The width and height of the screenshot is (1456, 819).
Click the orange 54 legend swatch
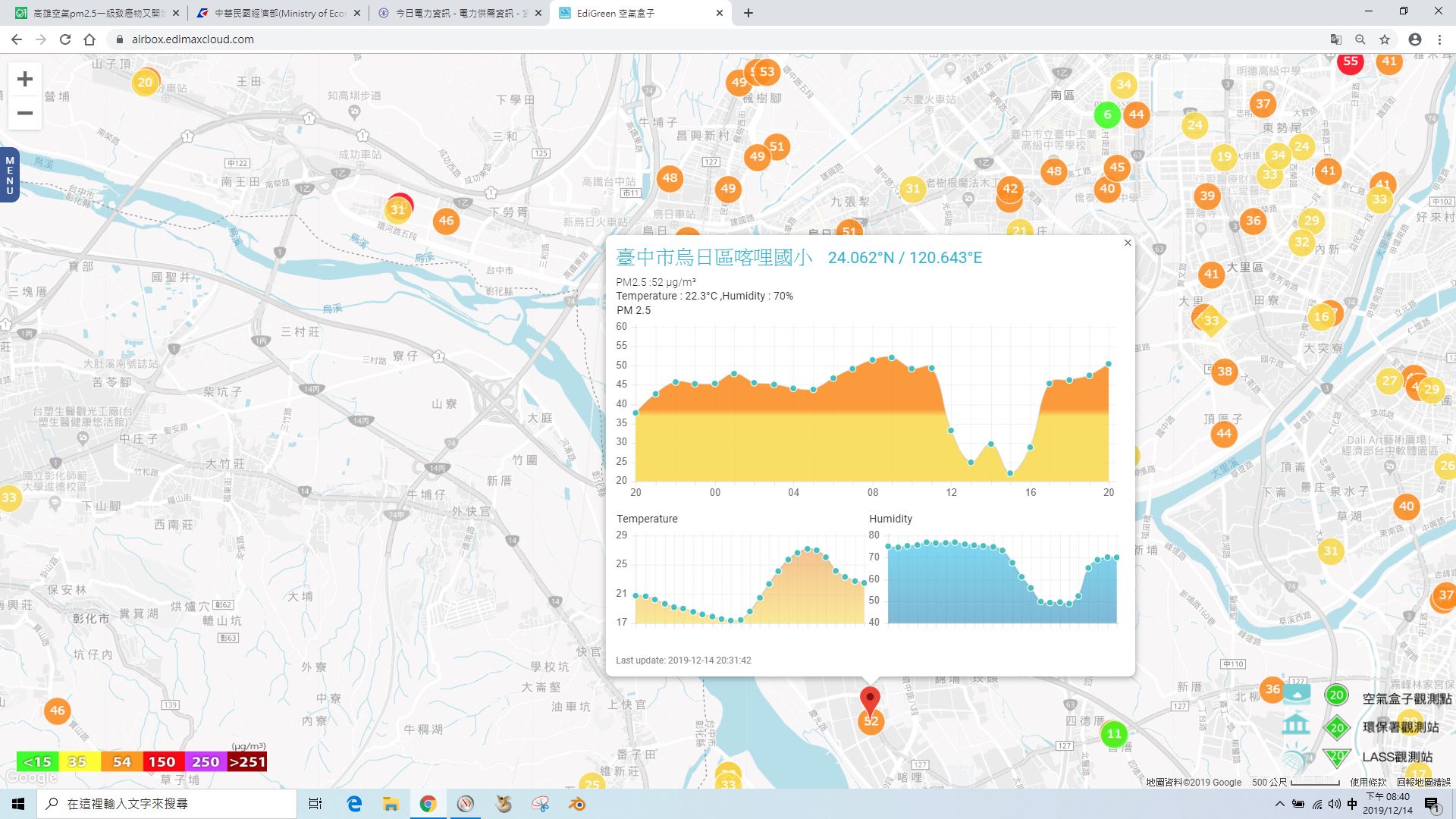click(121, 761)
